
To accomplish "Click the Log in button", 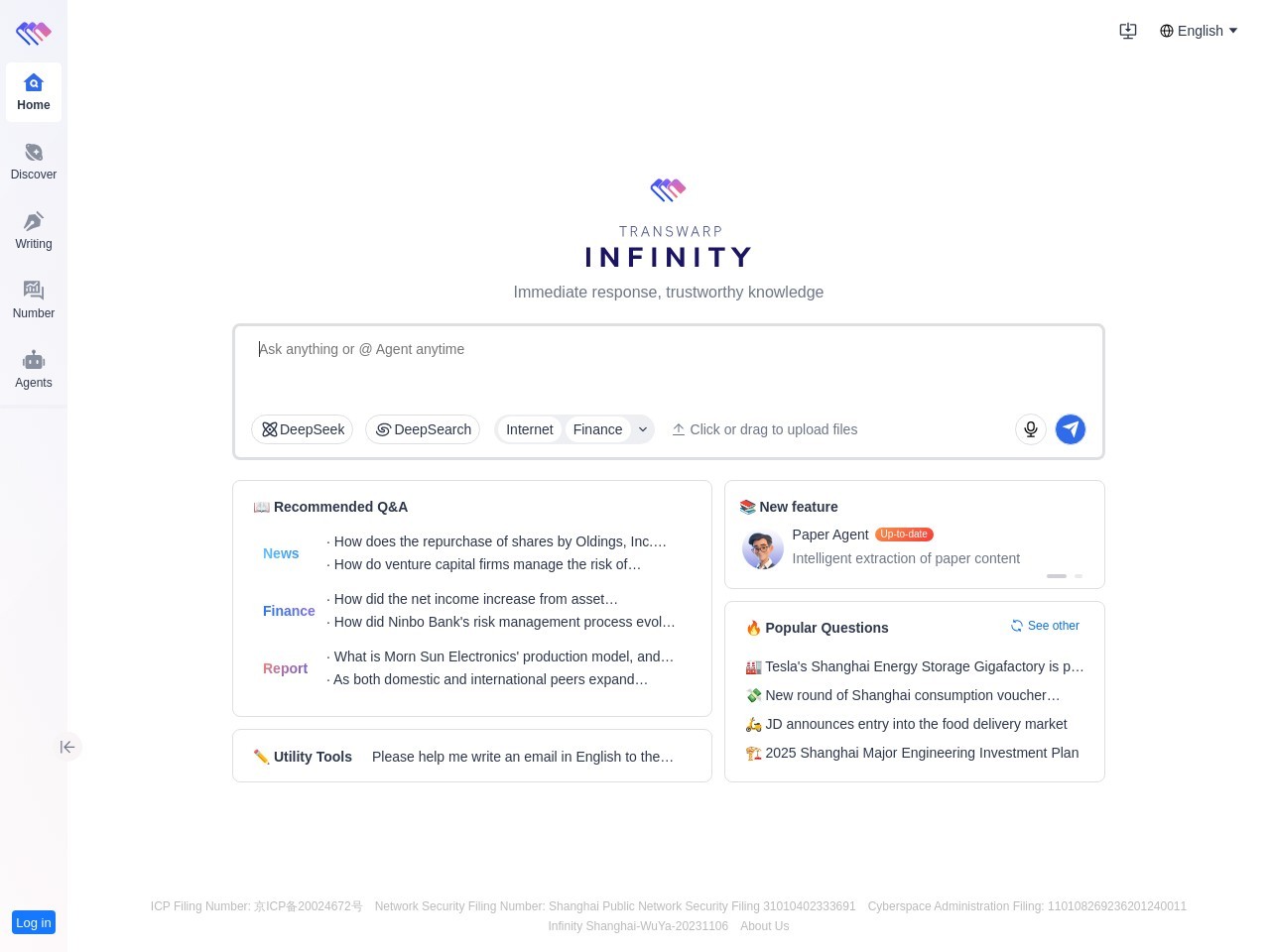I will [34, 922].
